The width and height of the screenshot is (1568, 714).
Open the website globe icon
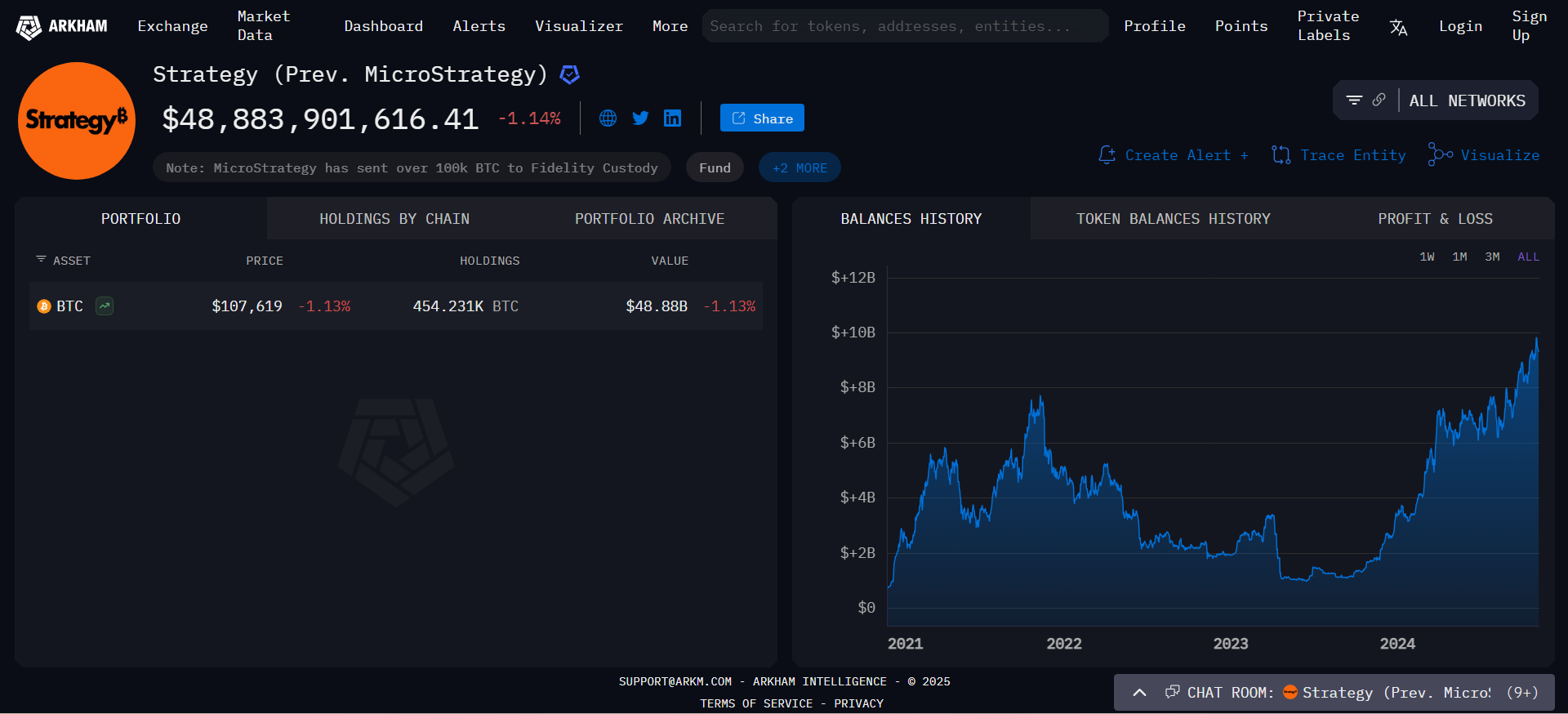click(608, 118)
